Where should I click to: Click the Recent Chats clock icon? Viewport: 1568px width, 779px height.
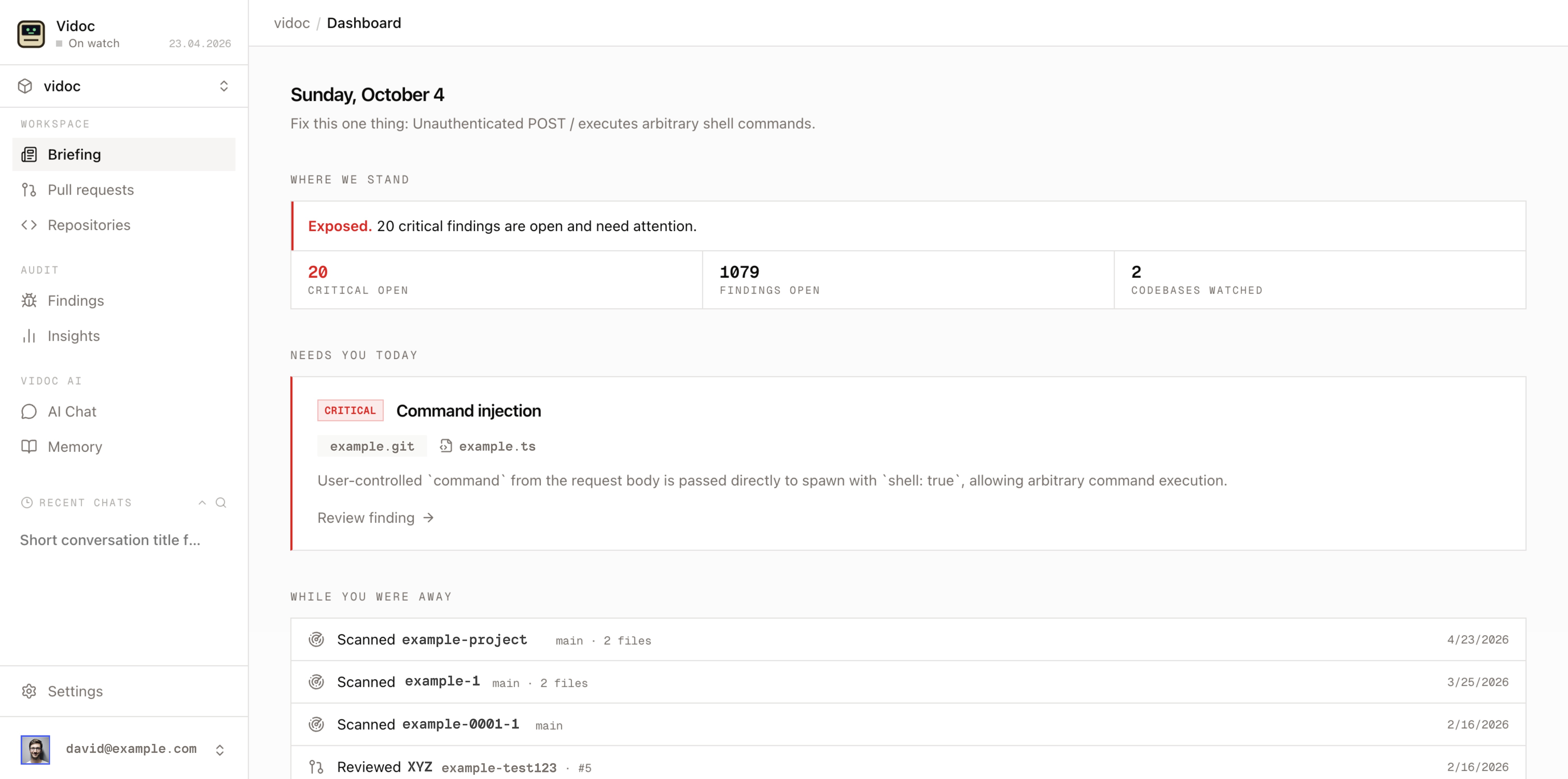click(x=27, y=503)
